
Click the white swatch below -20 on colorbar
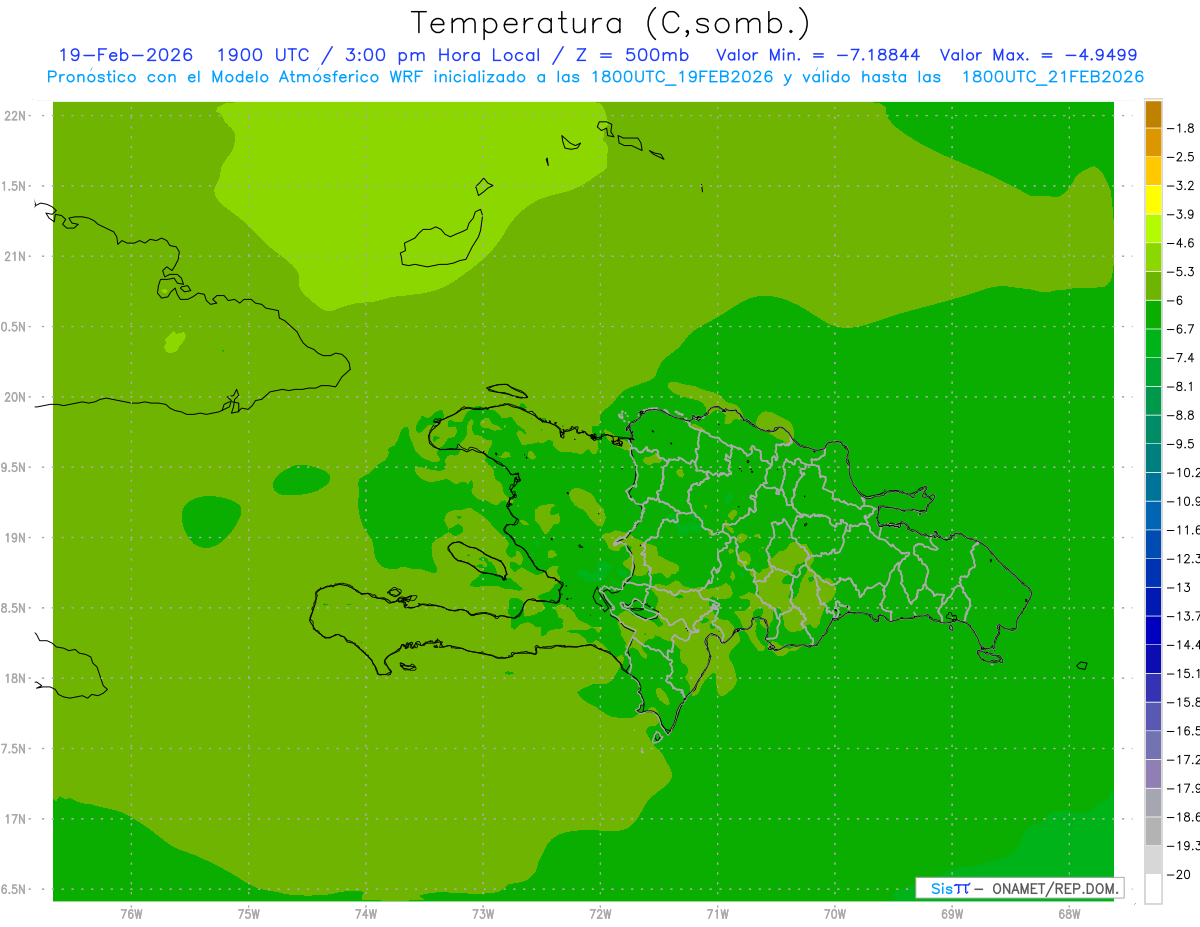coord(1153,888)
